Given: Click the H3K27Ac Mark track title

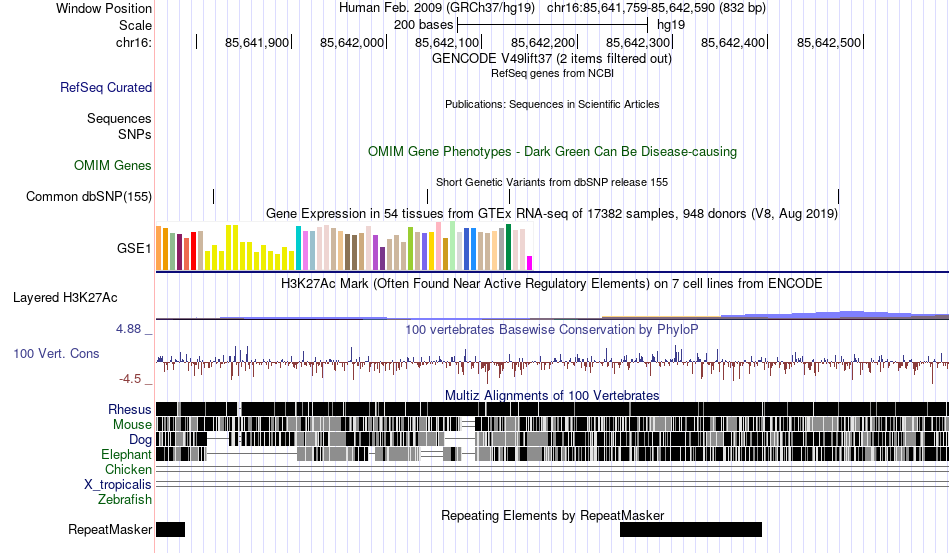Looking at the screenshot, I should pos(552,283).
